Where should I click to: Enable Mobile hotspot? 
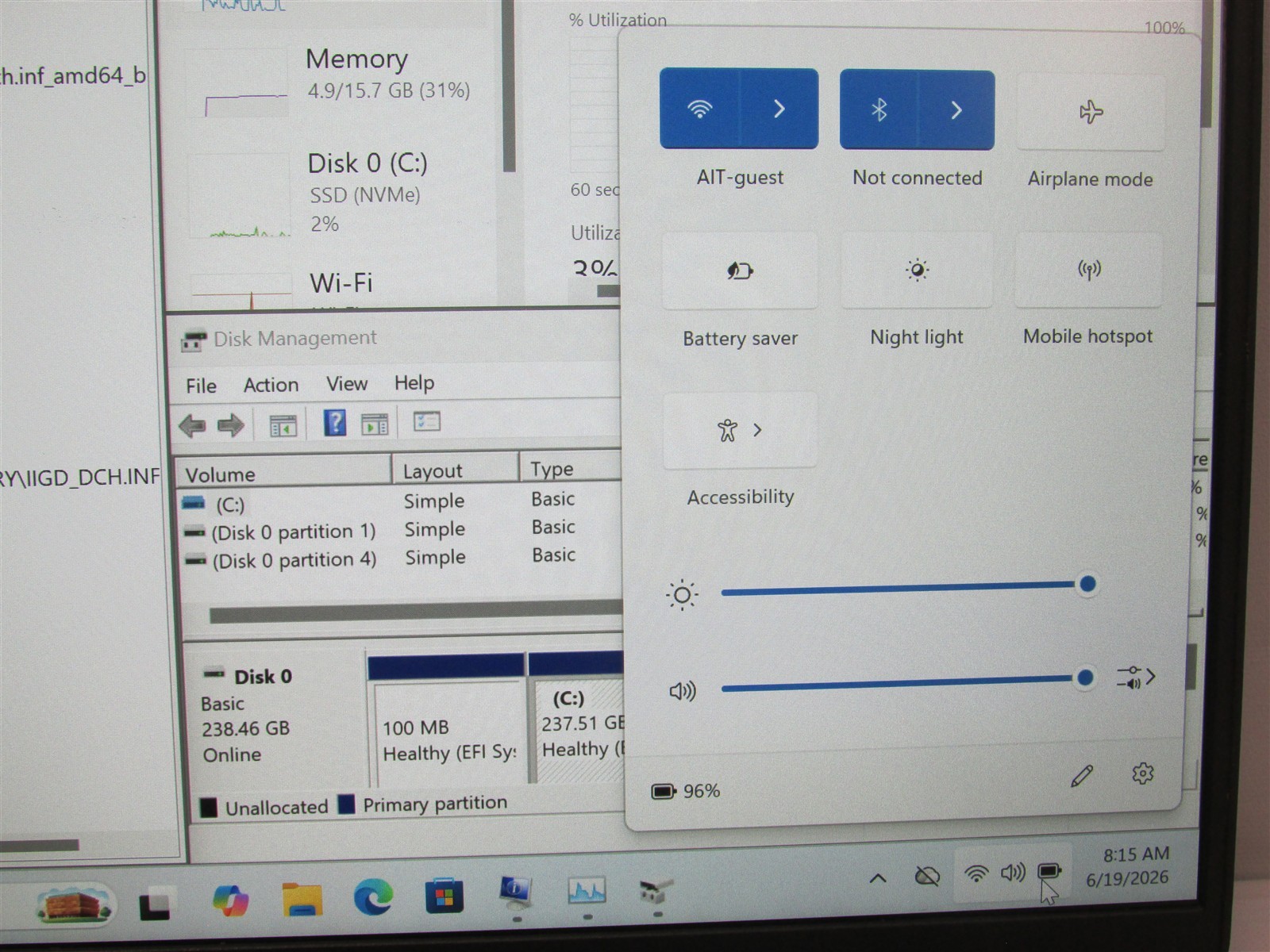click(1088, 270)
